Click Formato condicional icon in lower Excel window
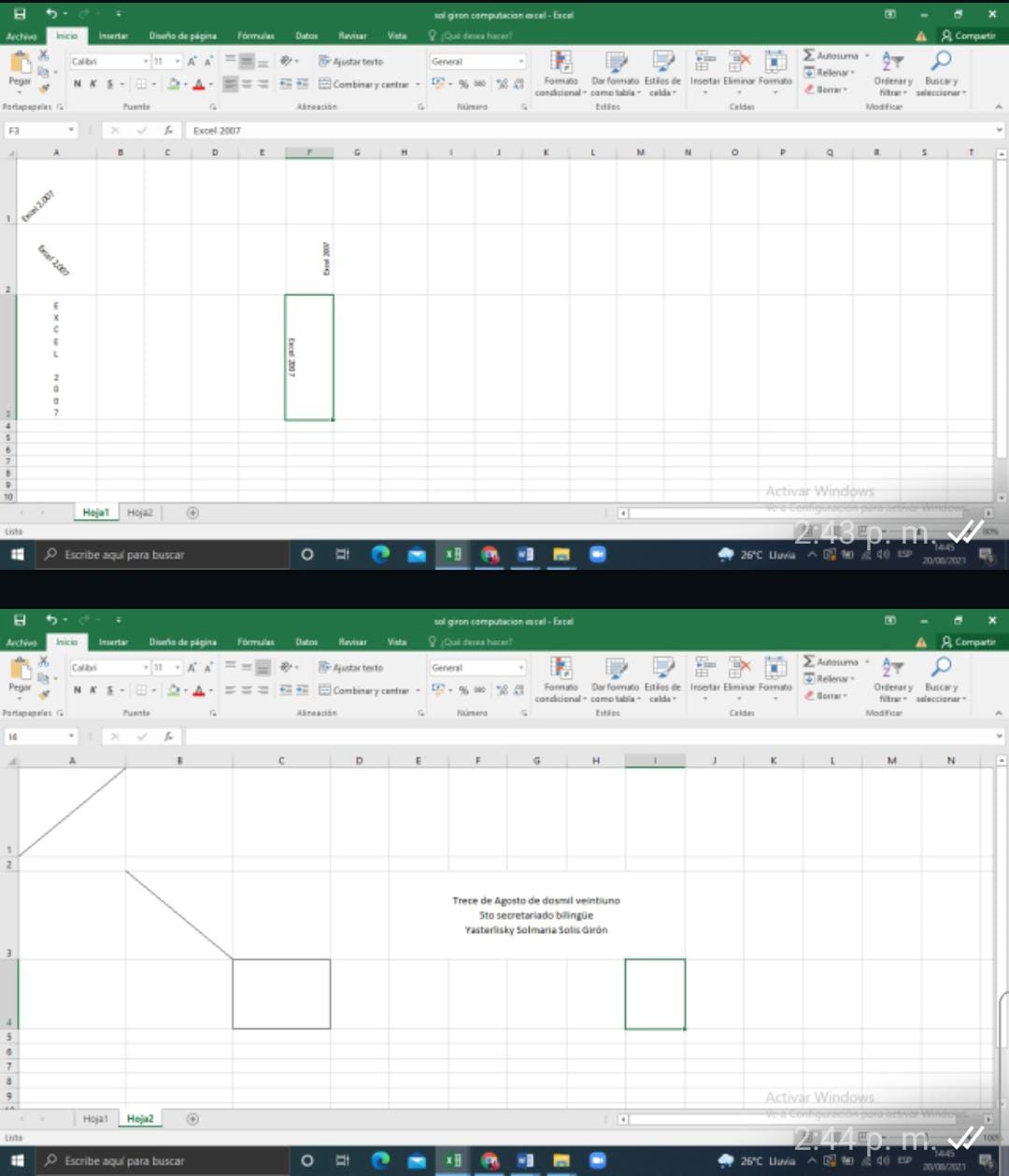 pos(561,669)
